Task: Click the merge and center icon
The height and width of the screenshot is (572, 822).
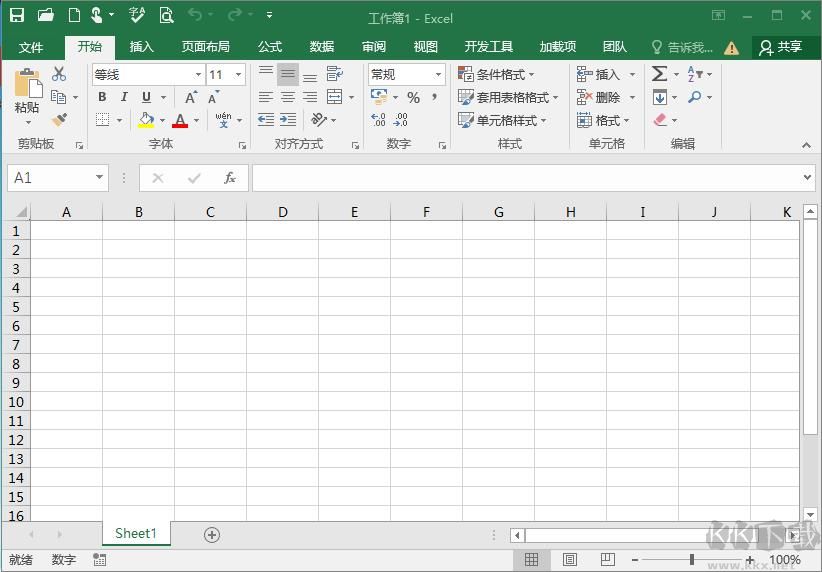Action: point(334,97)
